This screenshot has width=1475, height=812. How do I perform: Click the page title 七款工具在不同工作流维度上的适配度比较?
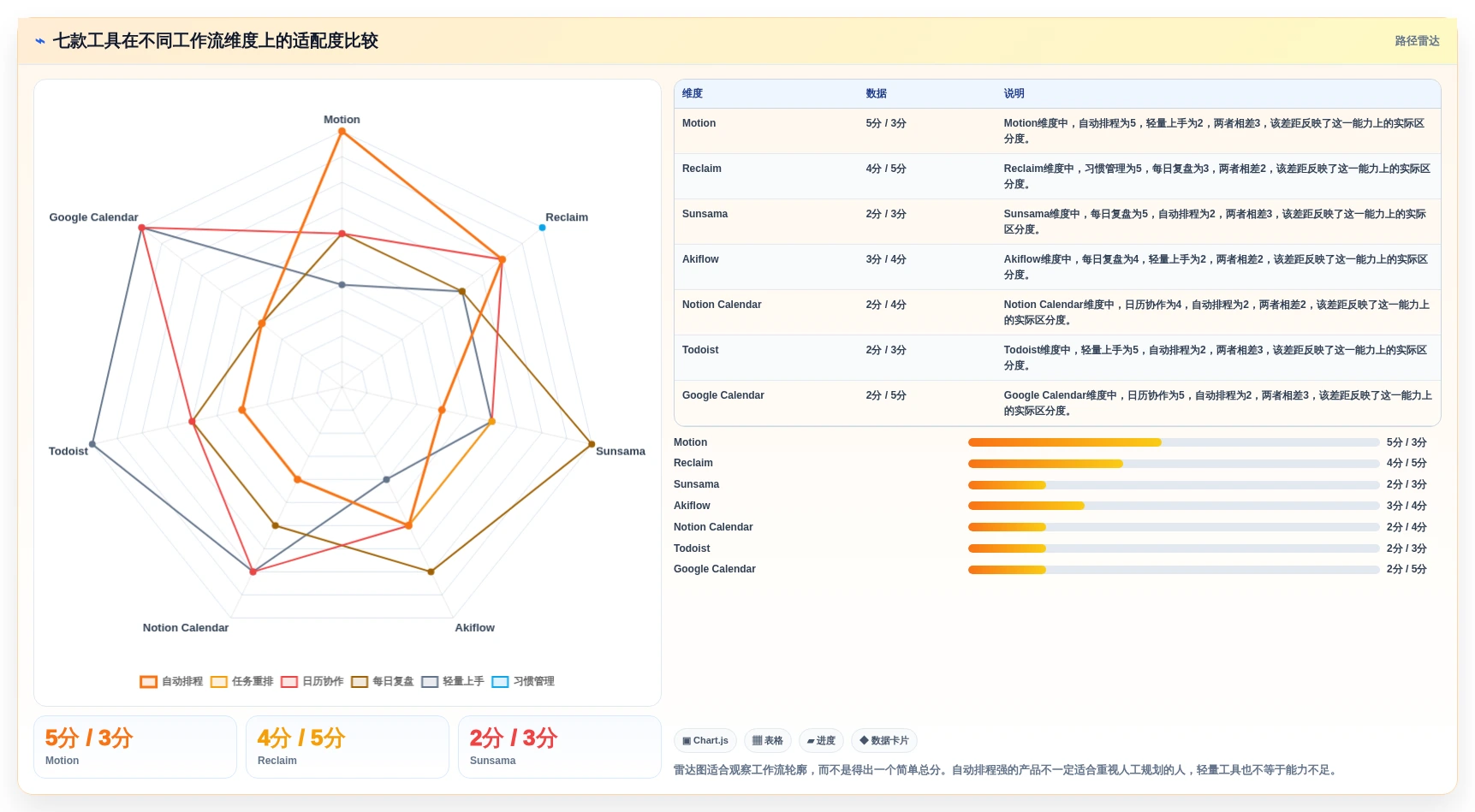coord(216,41)
